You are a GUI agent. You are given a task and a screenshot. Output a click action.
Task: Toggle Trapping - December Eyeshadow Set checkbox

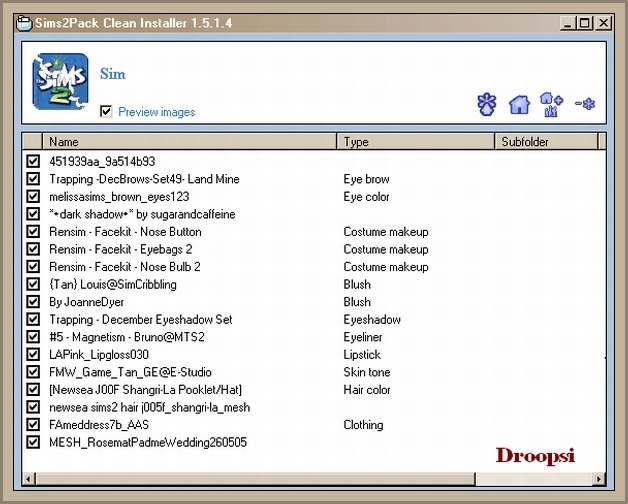(x=33, y=320)
